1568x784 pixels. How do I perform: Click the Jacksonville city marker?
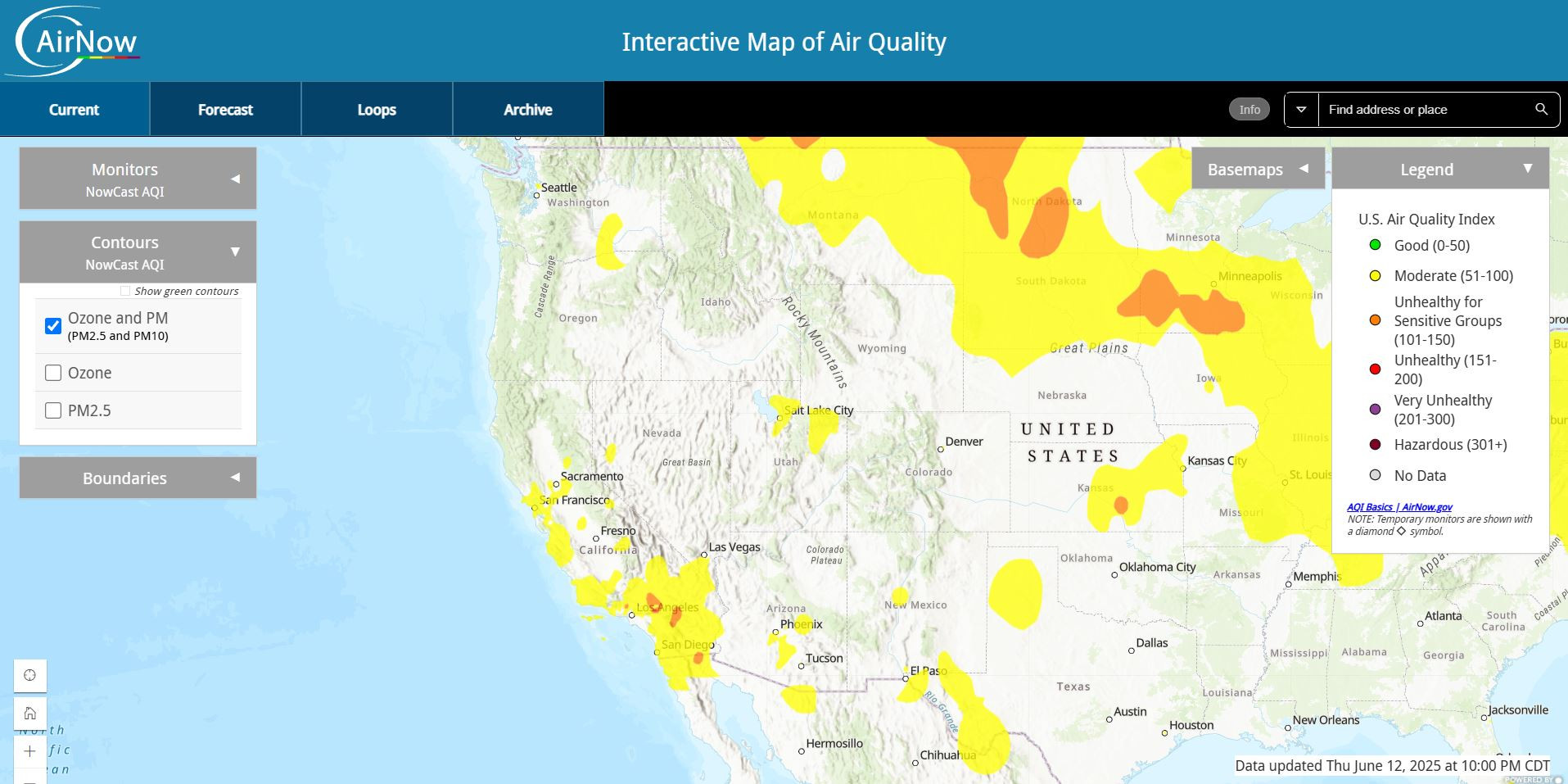1484,718
